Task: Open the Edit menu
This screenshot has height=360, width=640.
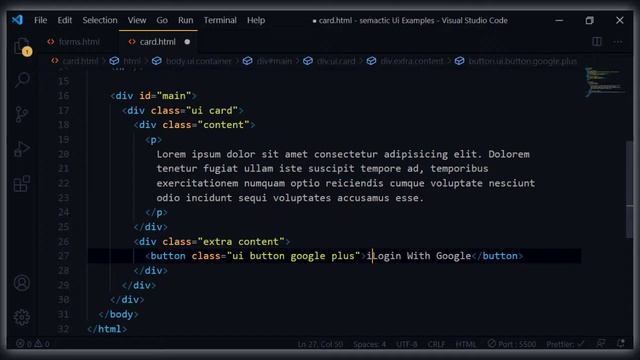Action: [x=64, y=20]
